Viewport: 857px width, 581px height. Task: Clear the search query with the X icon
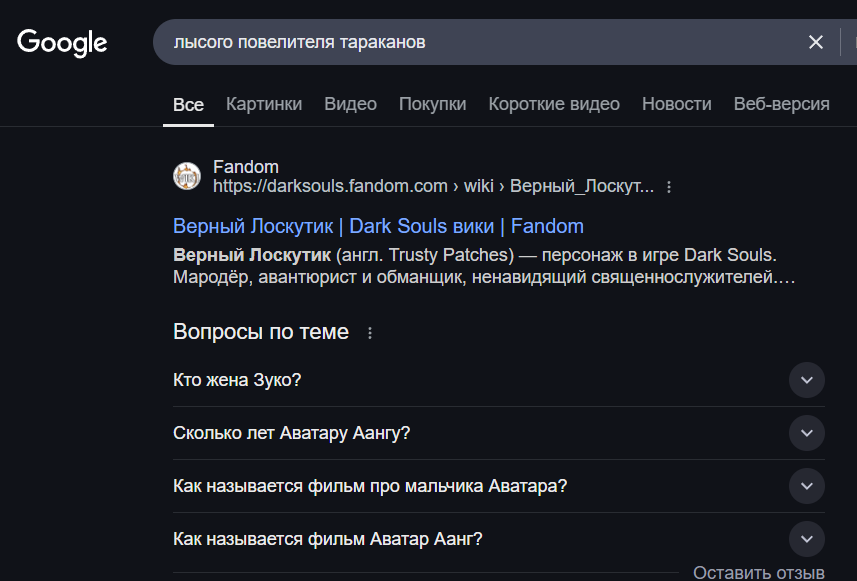click(x=815, y=42)
